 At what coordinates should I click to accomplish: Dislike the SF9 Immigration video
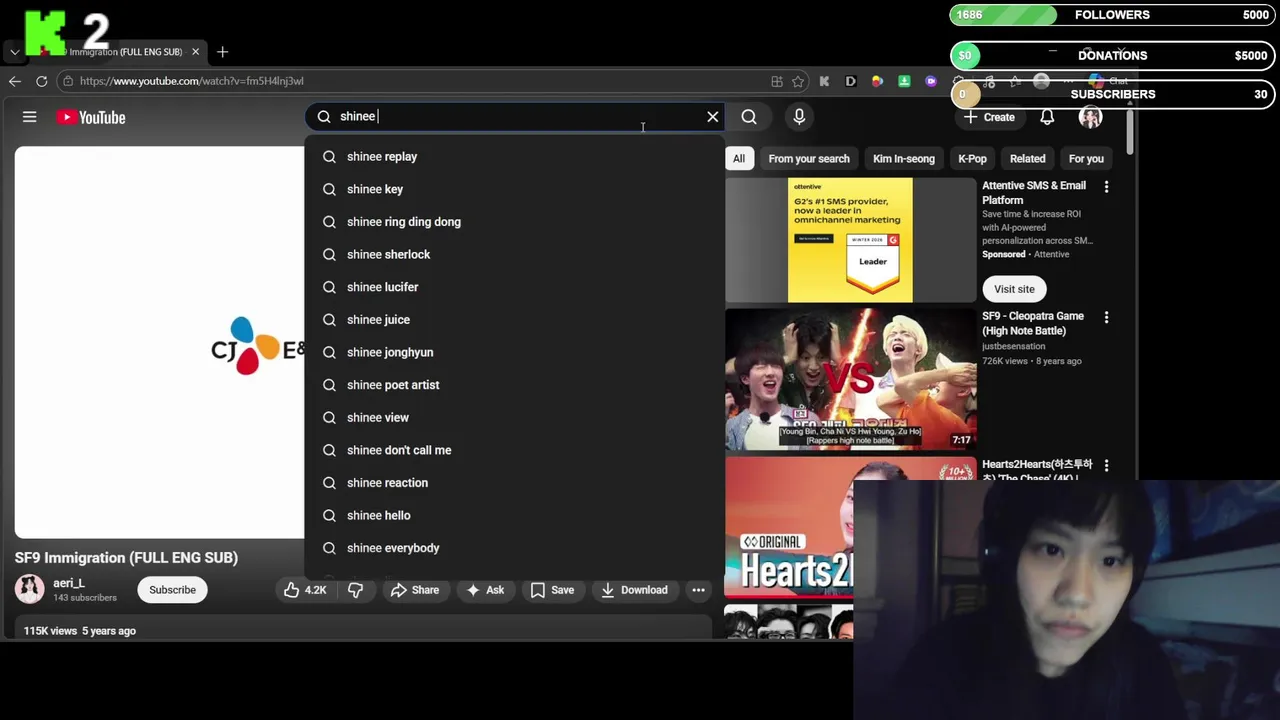click(355, 590)
